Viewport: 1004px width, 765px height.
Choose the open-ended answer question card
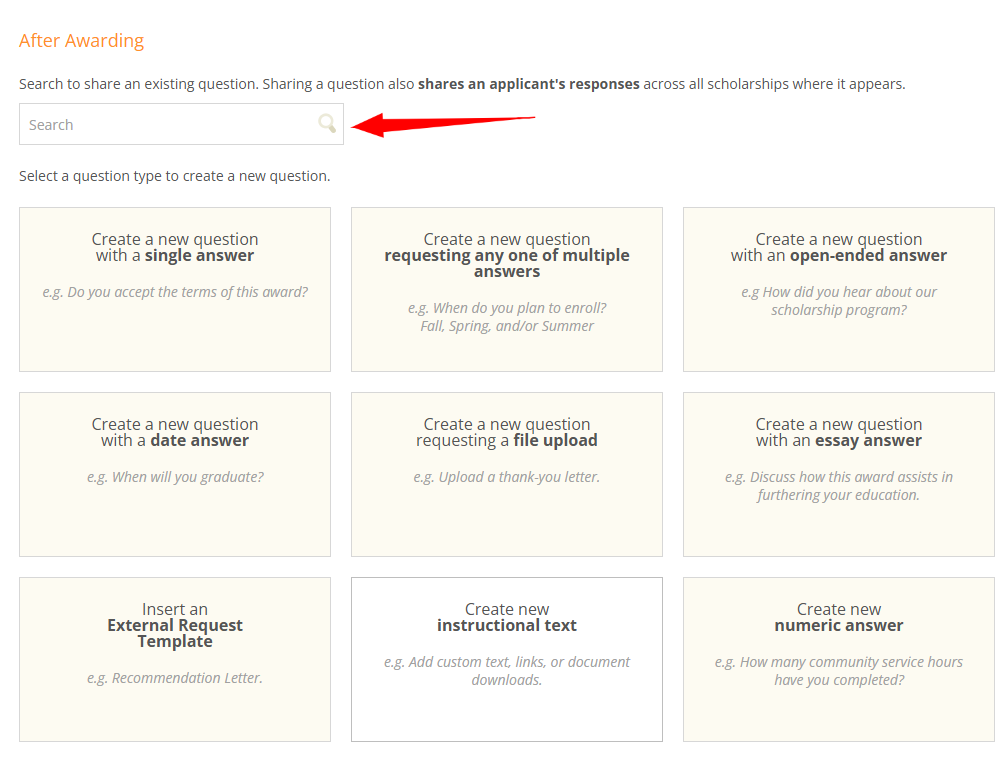(838, 288)
